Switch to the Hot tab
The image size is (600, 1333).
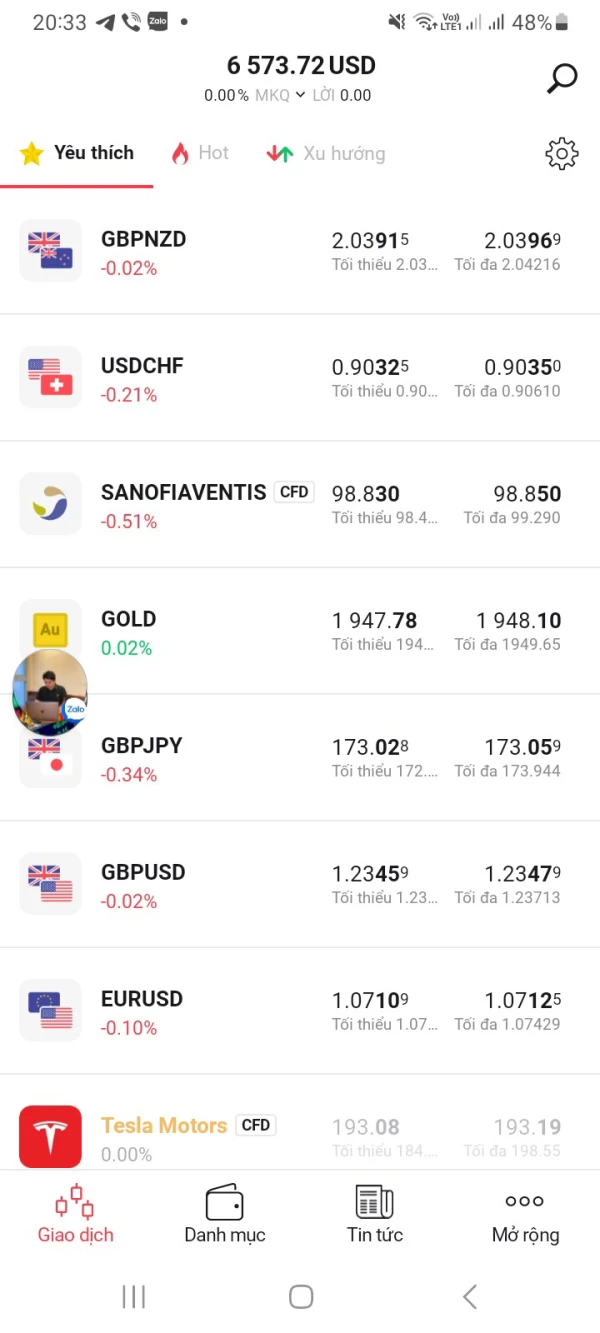(x=200, y=153)
